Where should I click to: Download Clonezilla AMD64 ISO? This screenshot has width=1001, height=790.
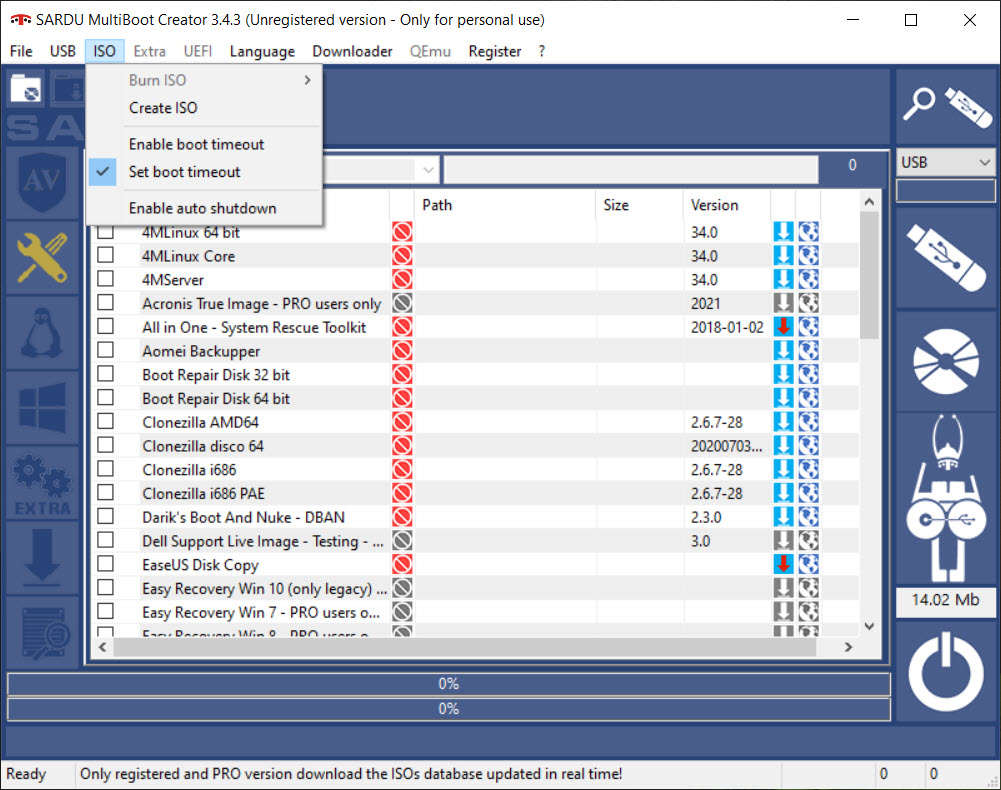coord(783,422)
